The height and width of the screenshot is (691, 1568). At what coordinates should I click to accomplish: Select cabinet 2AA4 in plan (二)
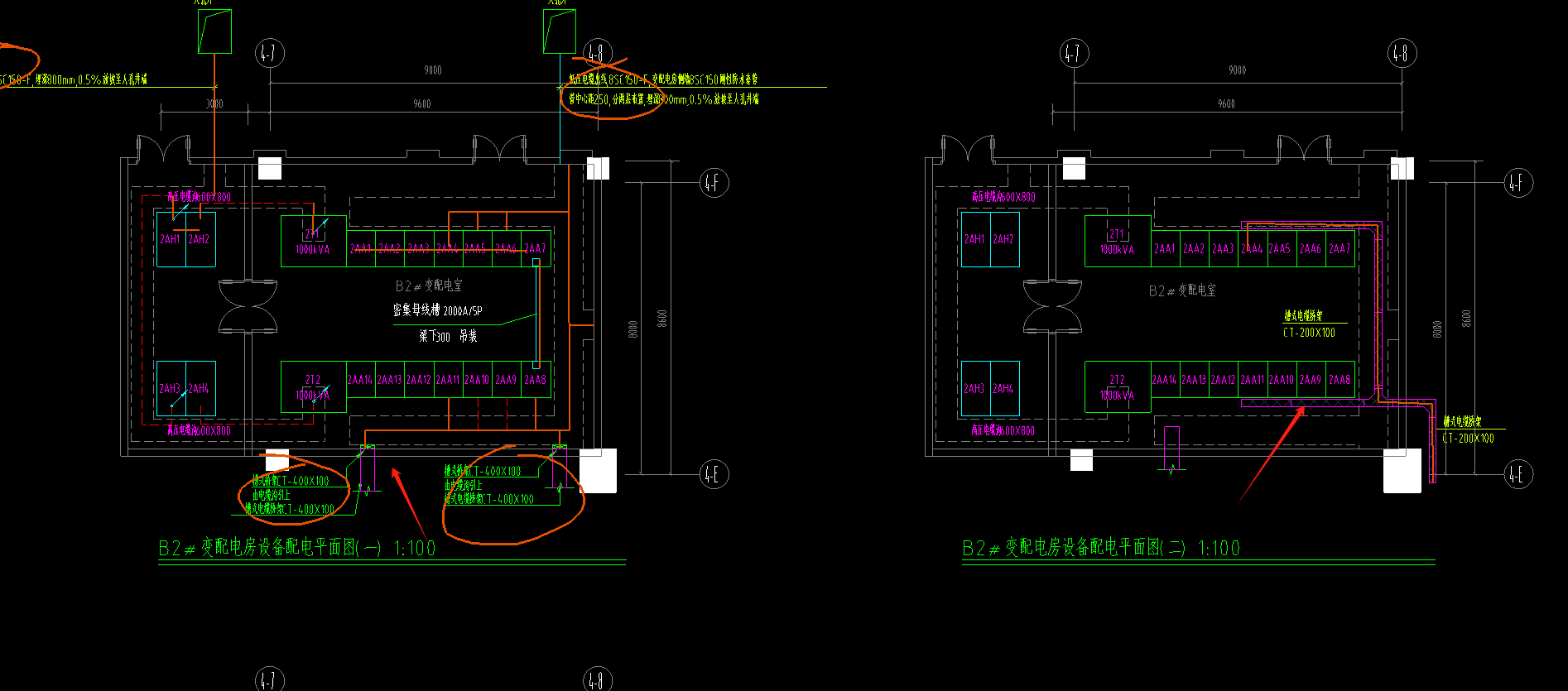coord(1251,248)
